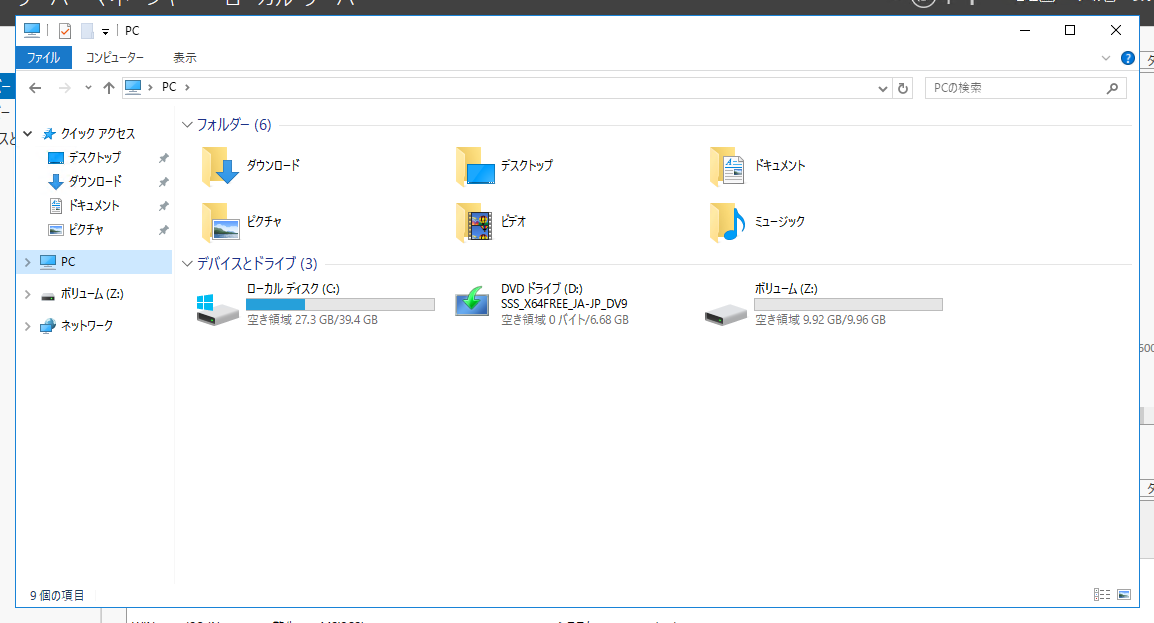Open Customize Quick Access Toolbar dropdown
The image size is (1154, 623).
click(x=105, y=32)
